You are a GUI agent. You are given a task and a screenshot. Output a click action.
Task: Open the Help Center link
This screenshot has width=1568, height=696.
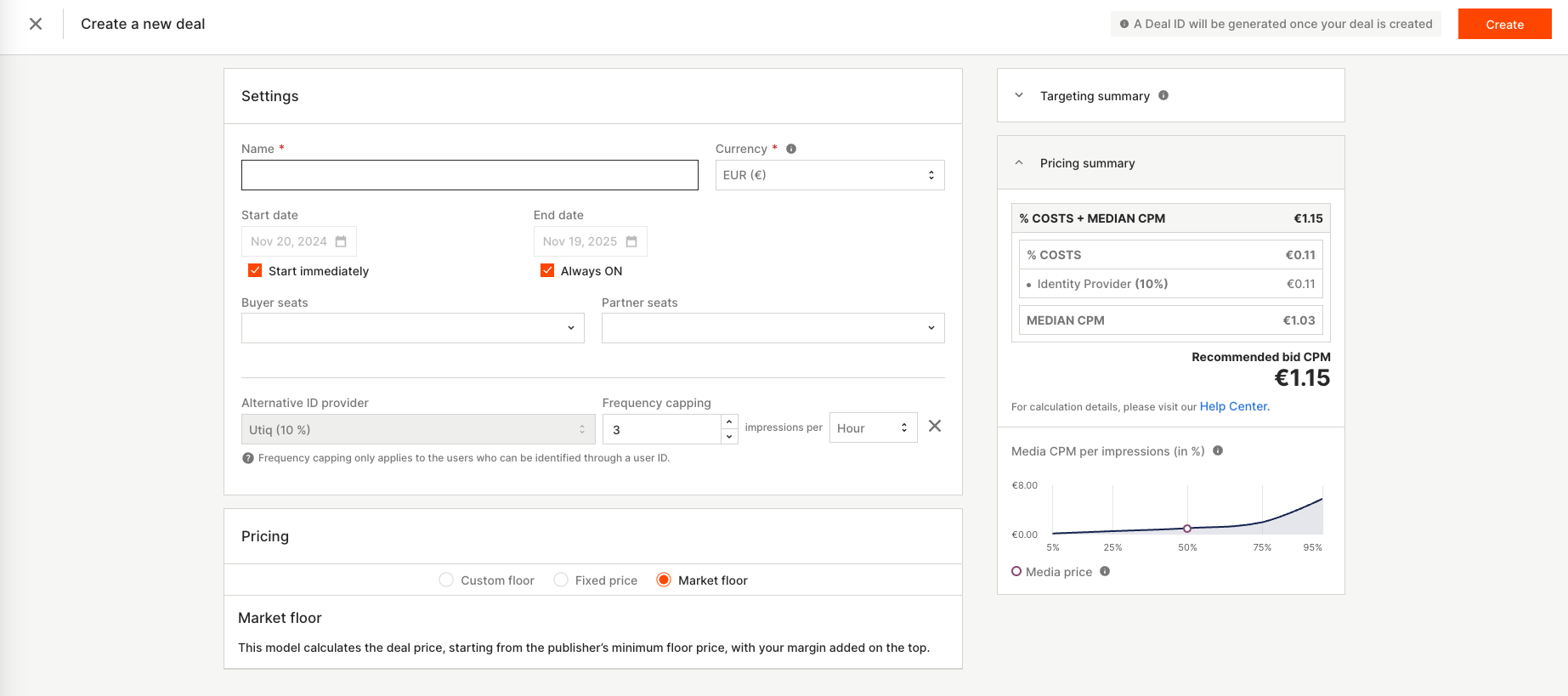(1234, 407)
